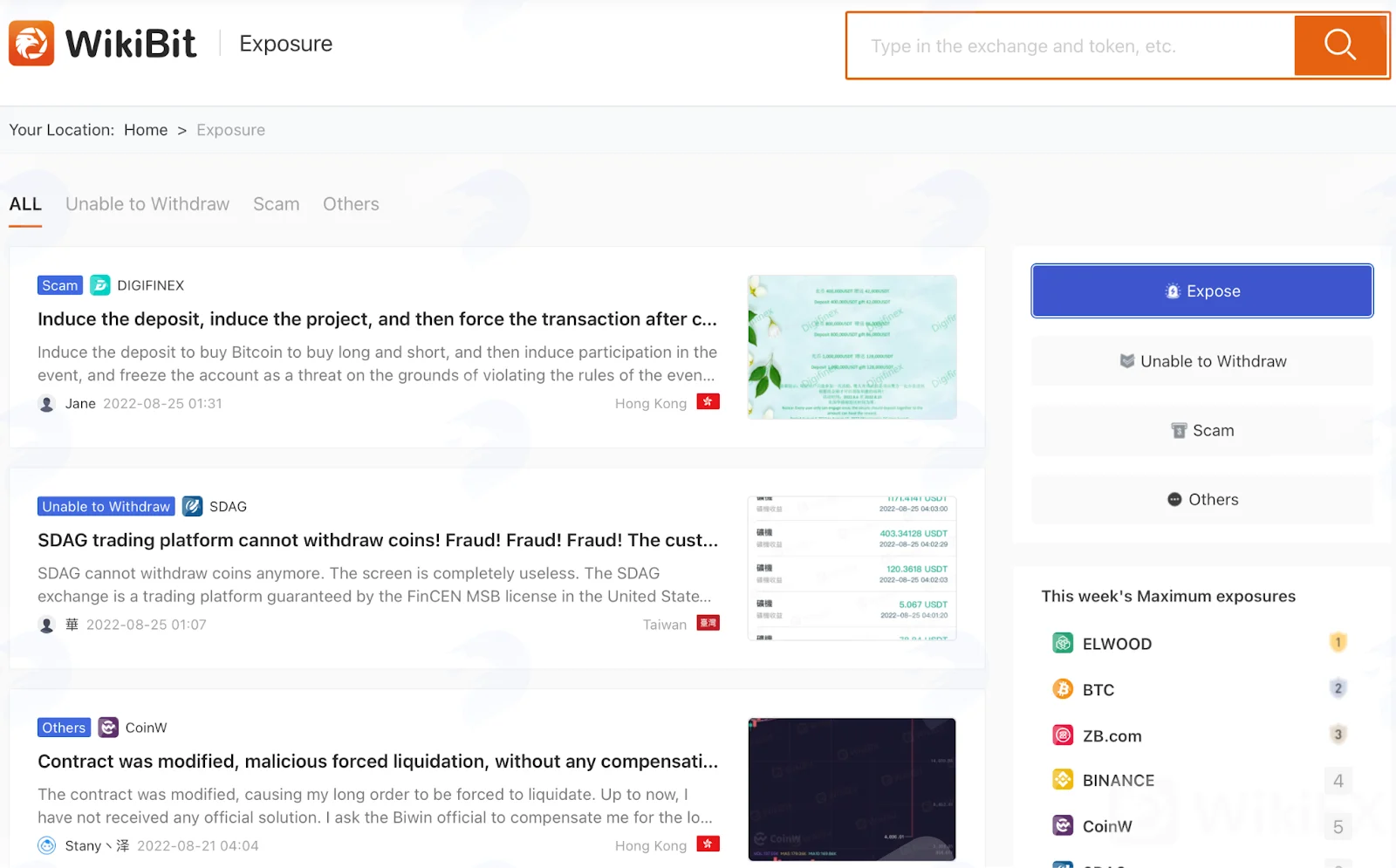Click the CoinW name on the Others post
The width and height of the screenshot is (1396, 868).
tap(146, 728)
